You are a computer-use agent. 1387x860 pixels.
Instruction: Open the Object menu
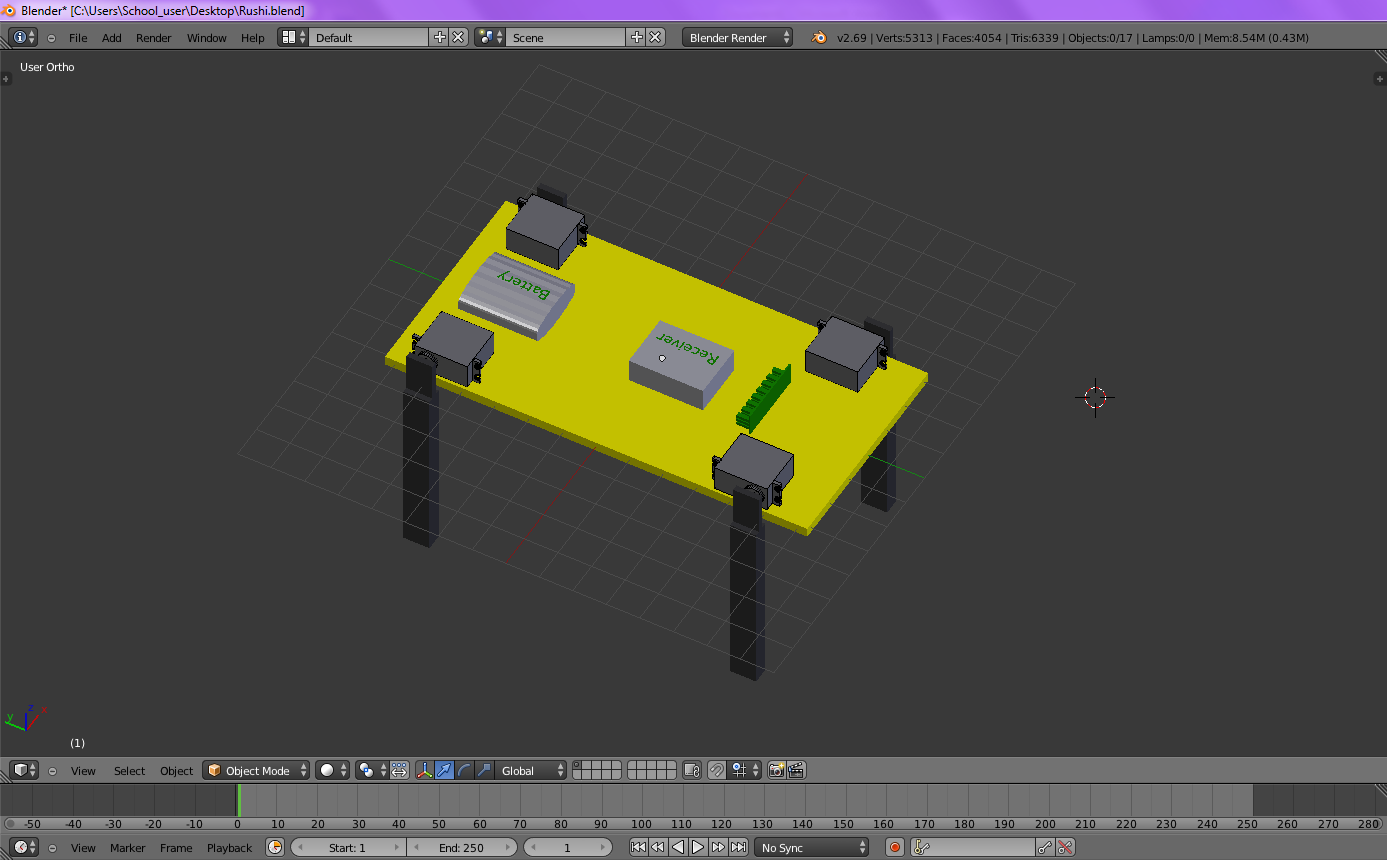coord(176,771)
